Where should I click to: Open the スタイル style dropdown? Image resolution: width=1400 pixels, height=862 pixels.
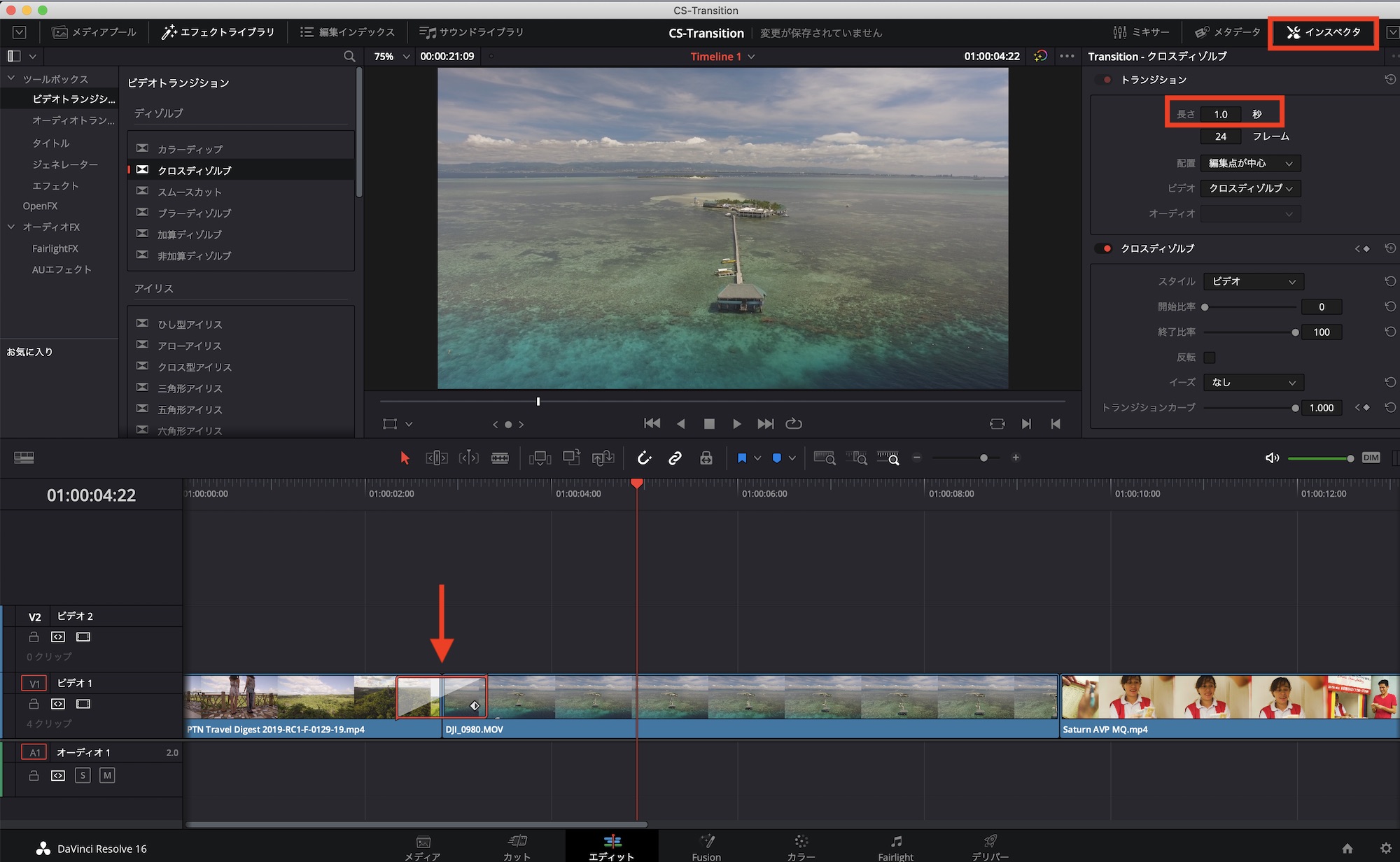coord(1253,281)
